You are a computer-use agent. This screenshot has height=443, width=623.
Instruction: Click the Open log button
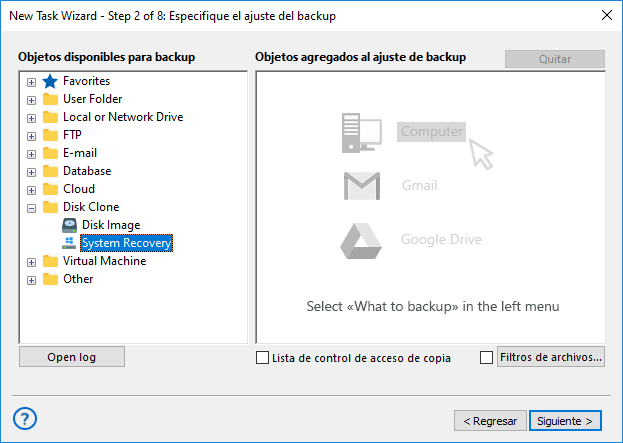pyautogui.click(x=71, y=357)
